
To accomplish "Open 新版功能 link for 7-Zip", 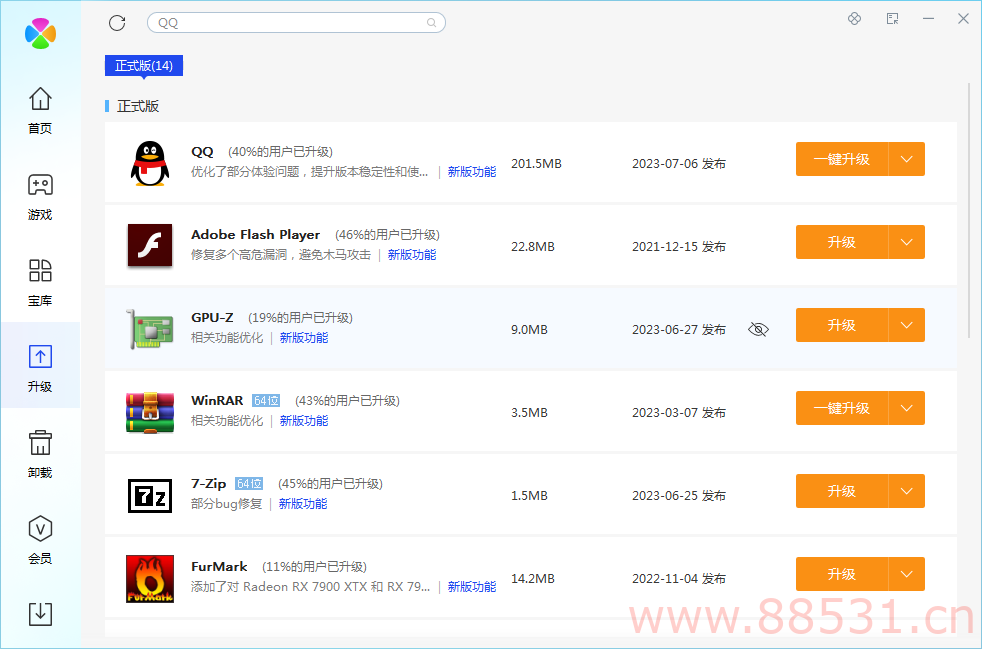I will tap(302, 504).
